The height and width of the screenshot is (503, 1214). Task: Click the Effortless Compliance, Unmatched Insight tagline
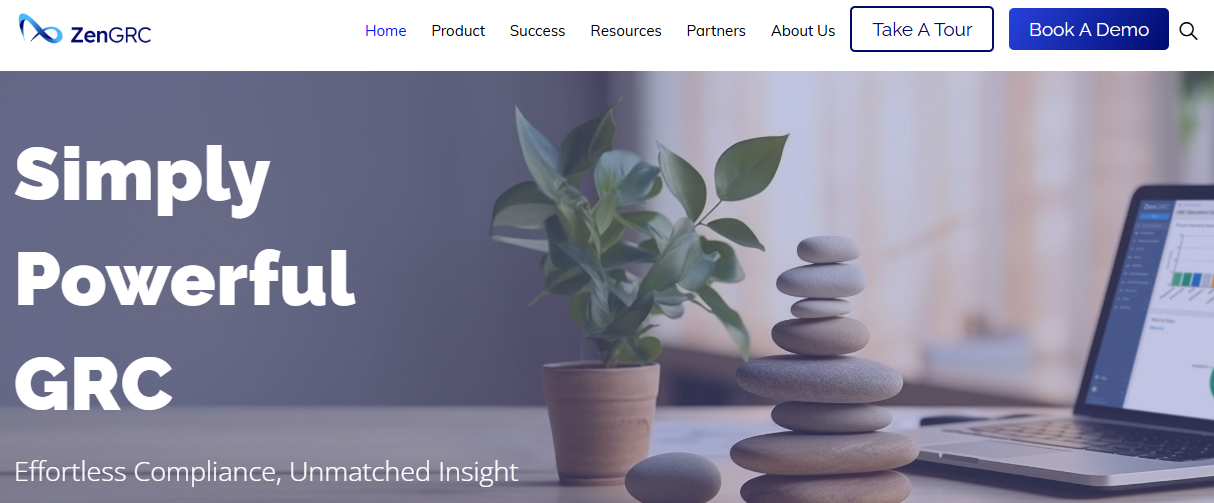[x=267, y=471]
